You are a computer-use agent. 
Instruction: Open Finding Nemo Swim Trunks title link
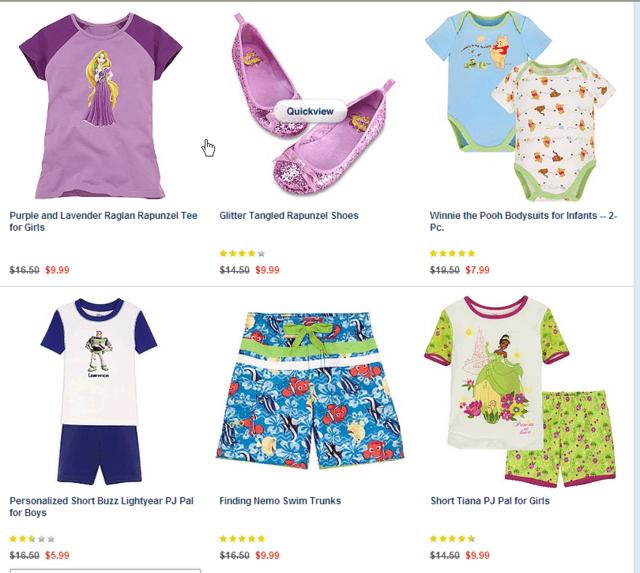click(280, 501)
